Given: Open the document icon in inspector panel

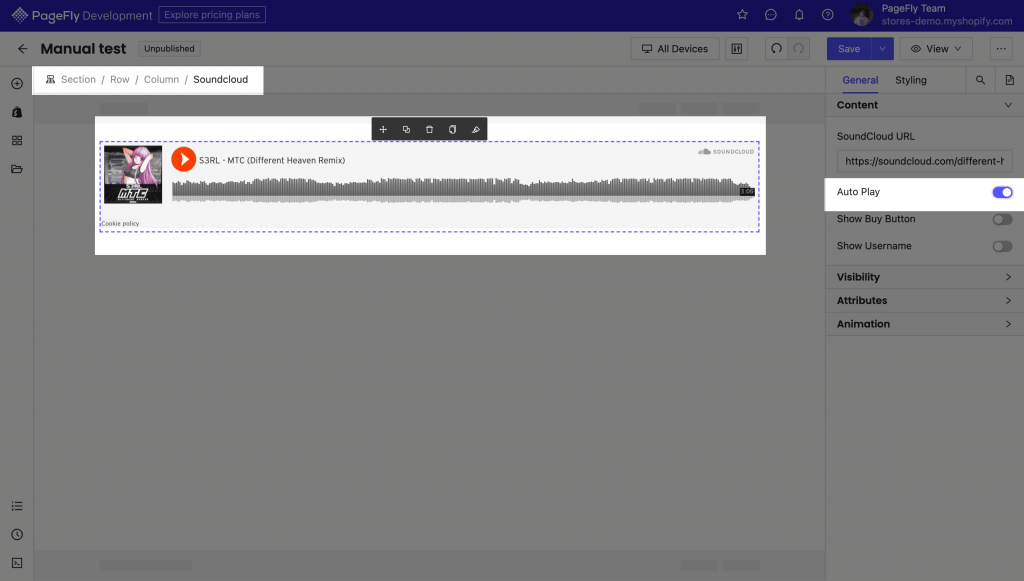Looking at the screenshot, I should (1010, 80).
